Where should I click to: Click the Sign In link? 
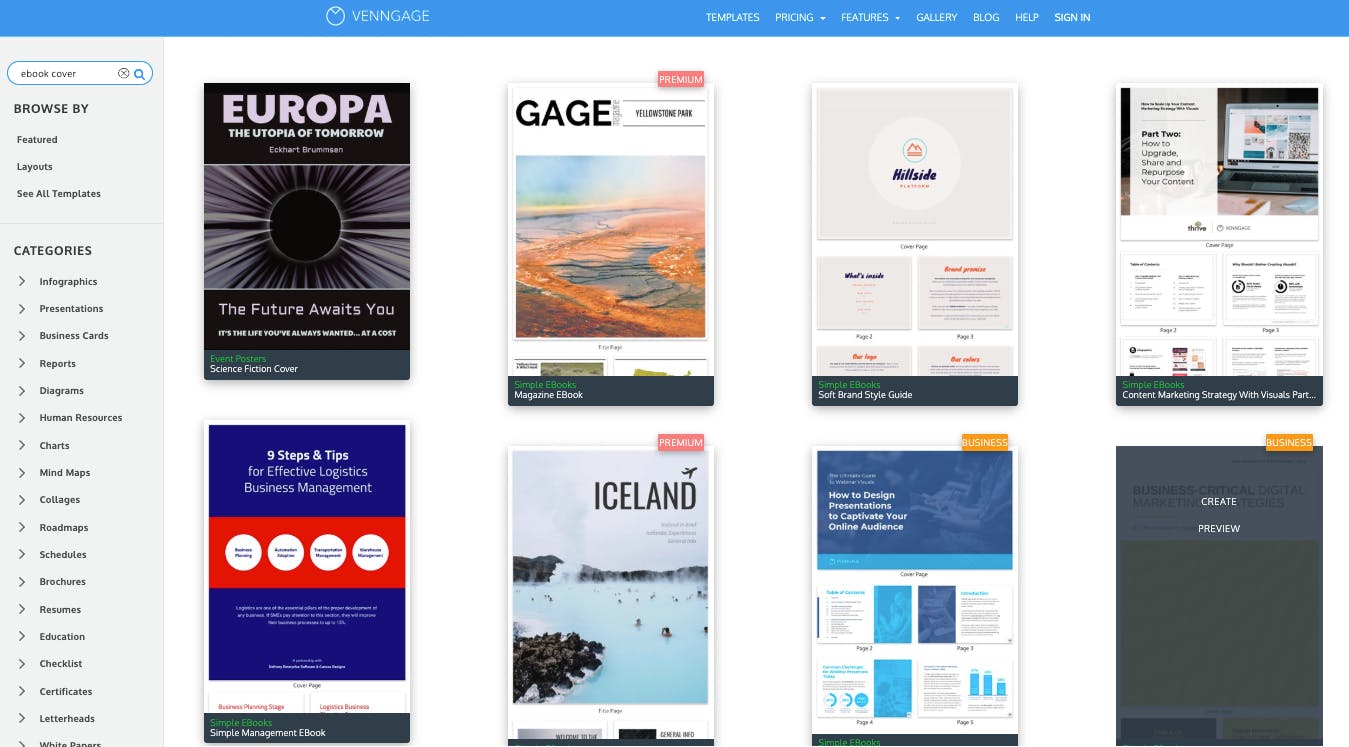click(1072, 18)
